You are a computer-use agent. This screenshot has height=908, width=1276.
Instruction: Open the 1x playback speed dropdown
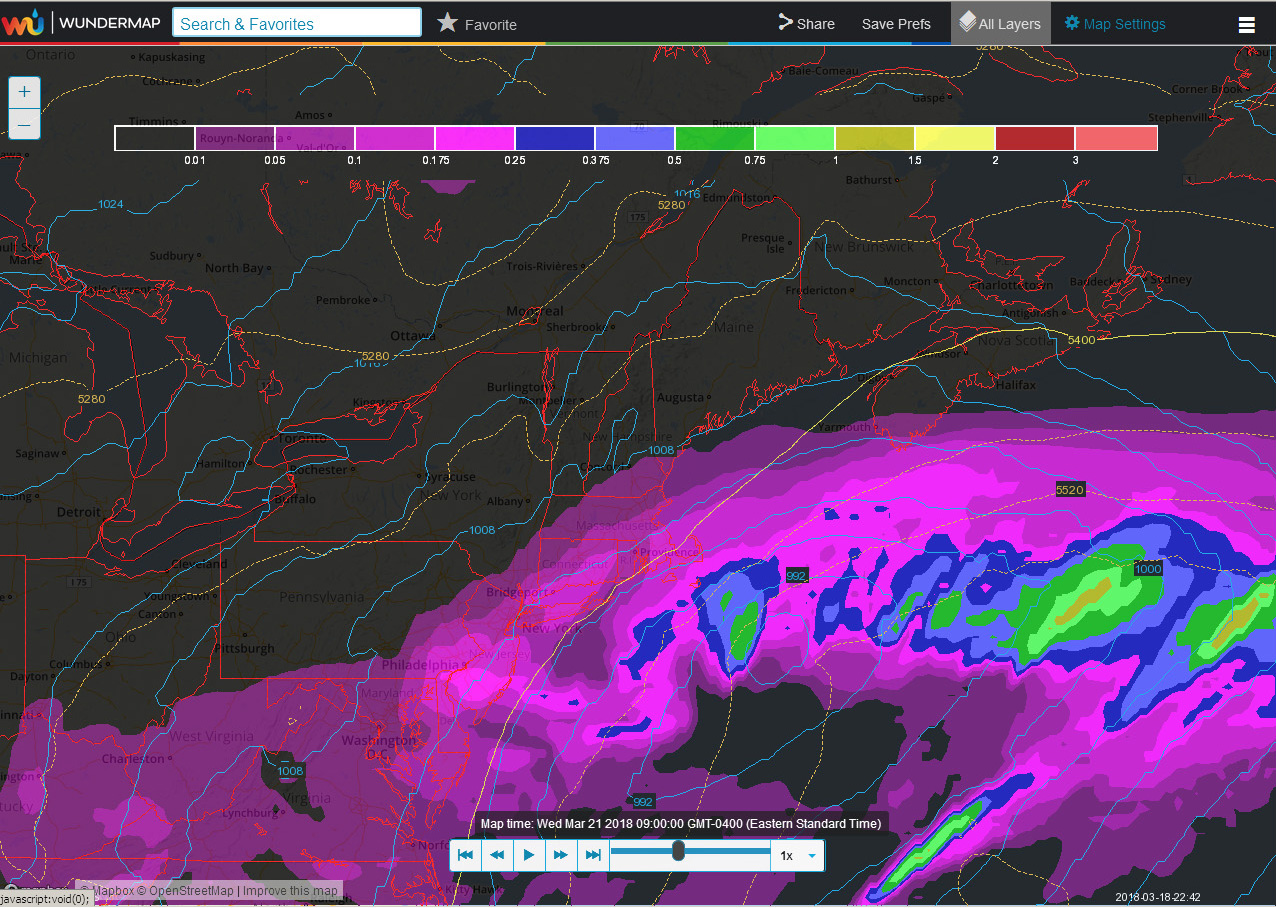click(x=798, y=856)
